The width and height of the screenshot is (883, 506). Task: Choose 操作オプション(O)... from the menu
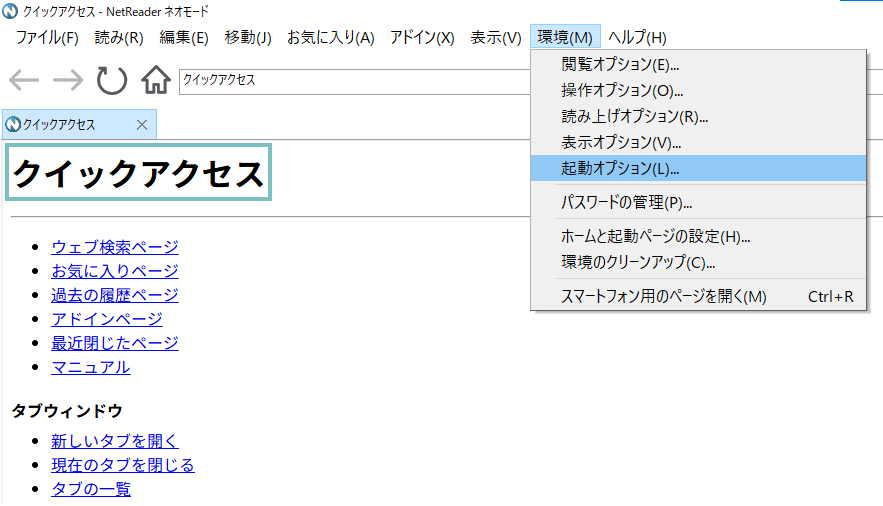click(x=698, y=91)
